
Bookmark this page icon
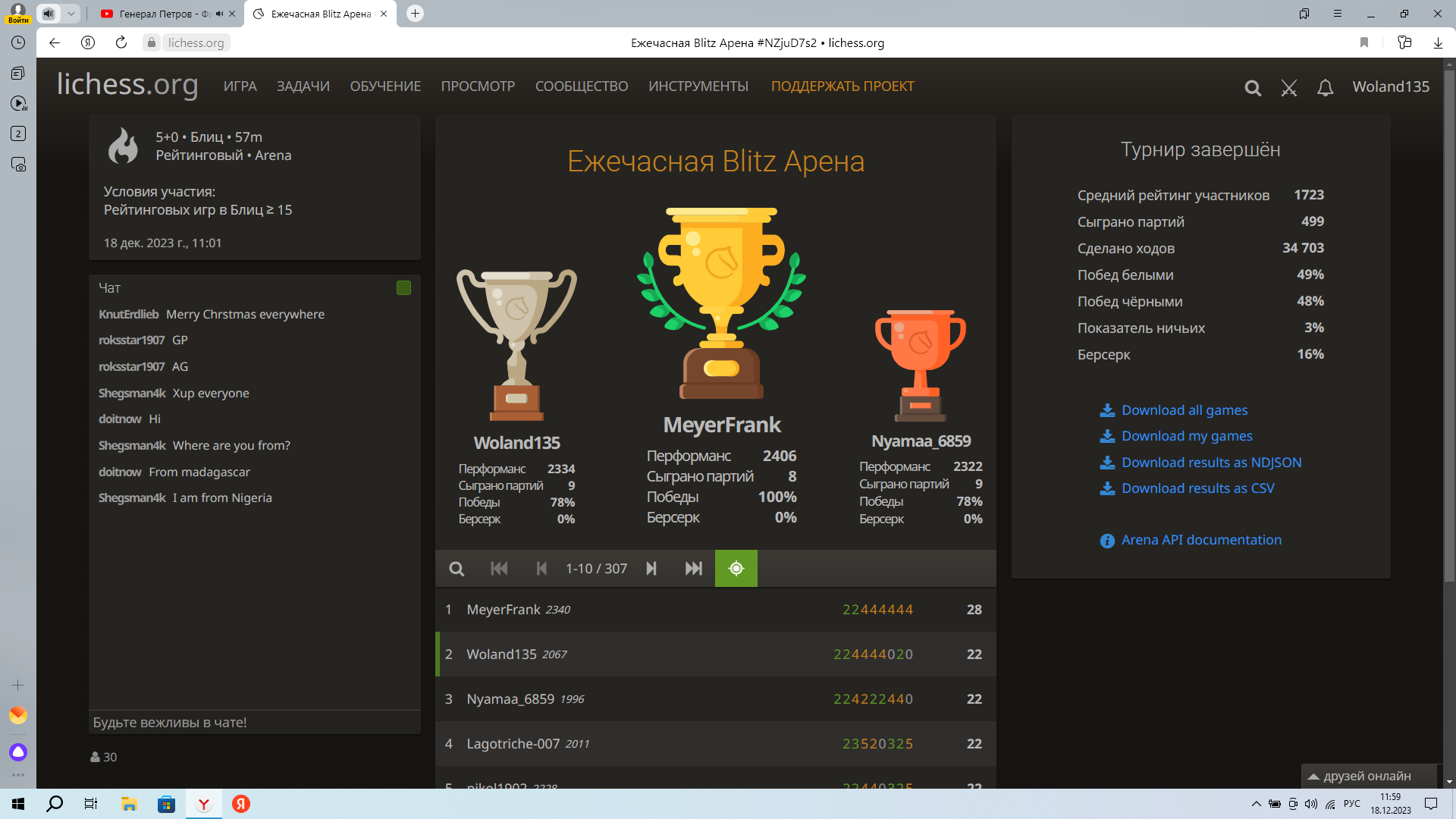tap(1364, 43)
